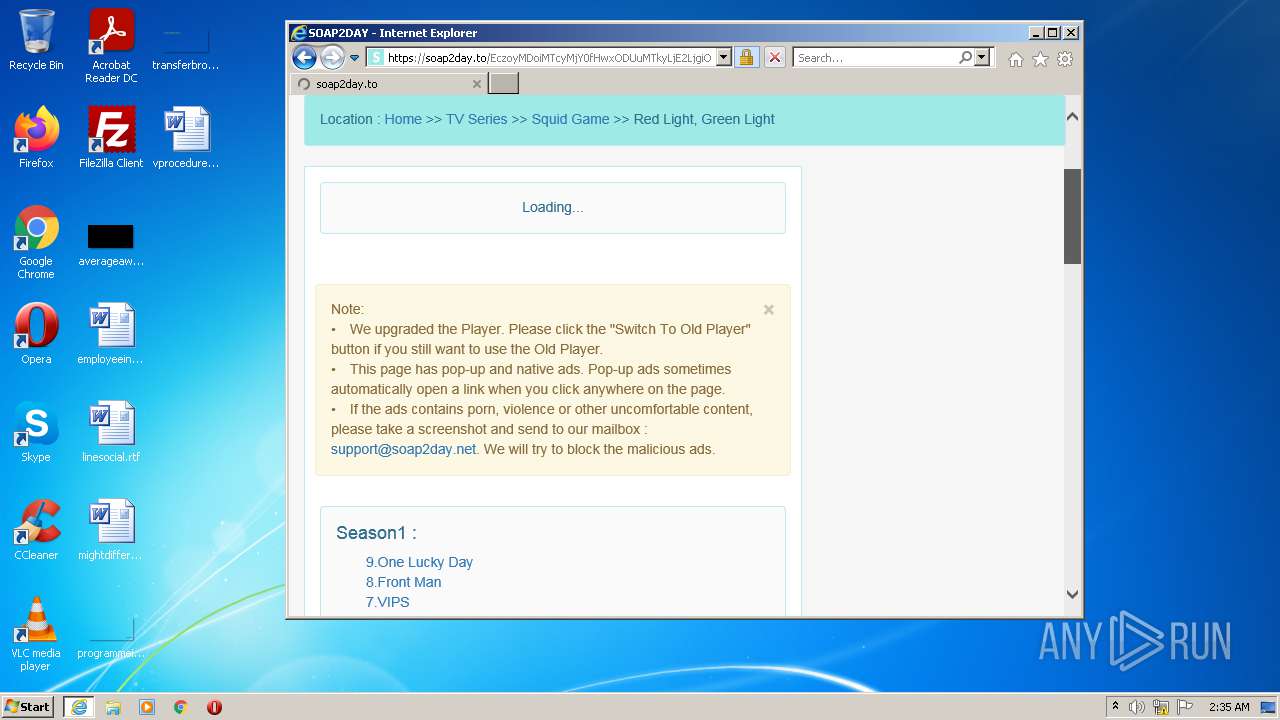This screenshot has height=720, width=1280.
Task: Click the Home breadcrumb link
Action: (403, 119)
